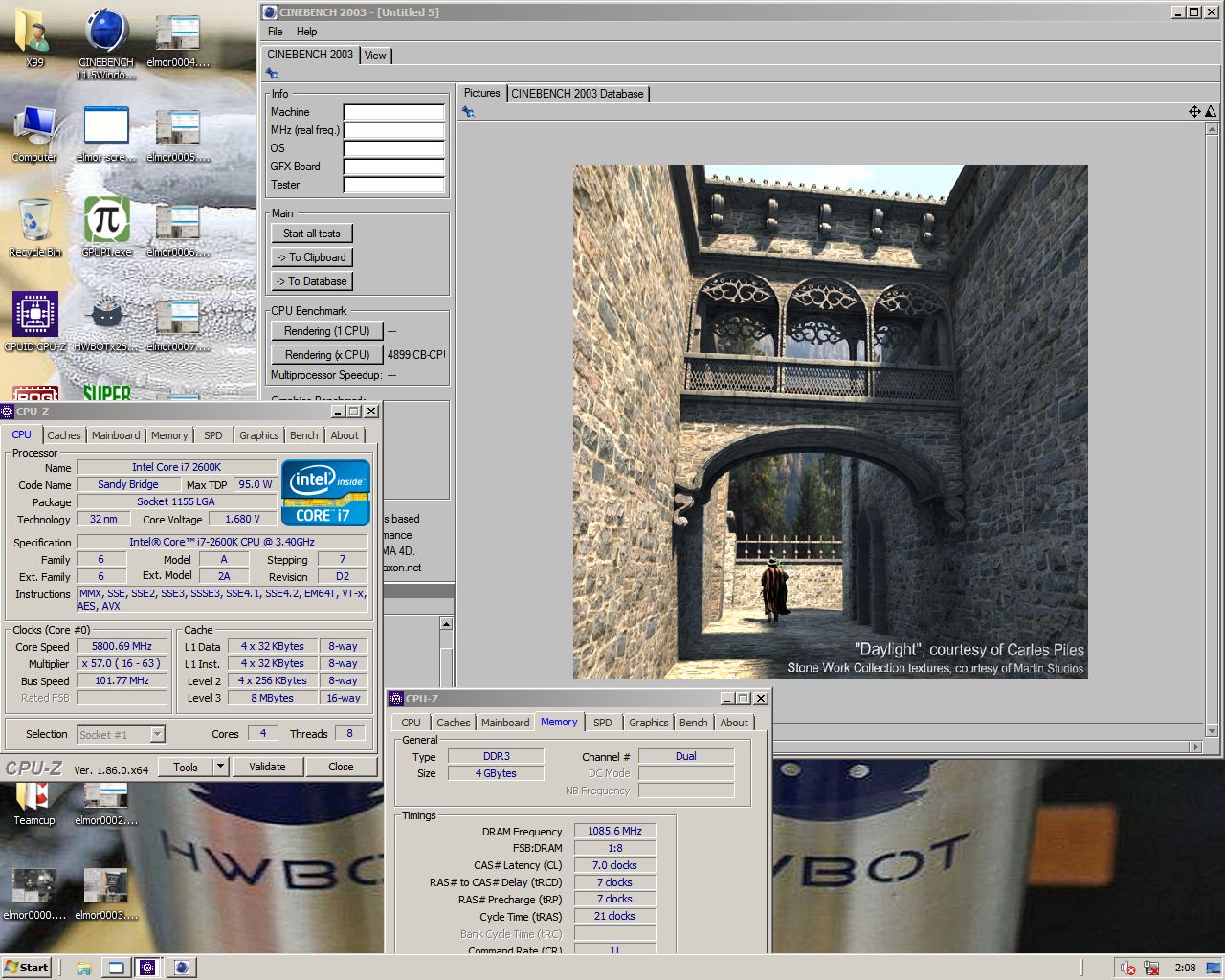Click the volume icon in the system tray
1225x980 pixels.
[x=1128, y=968]
